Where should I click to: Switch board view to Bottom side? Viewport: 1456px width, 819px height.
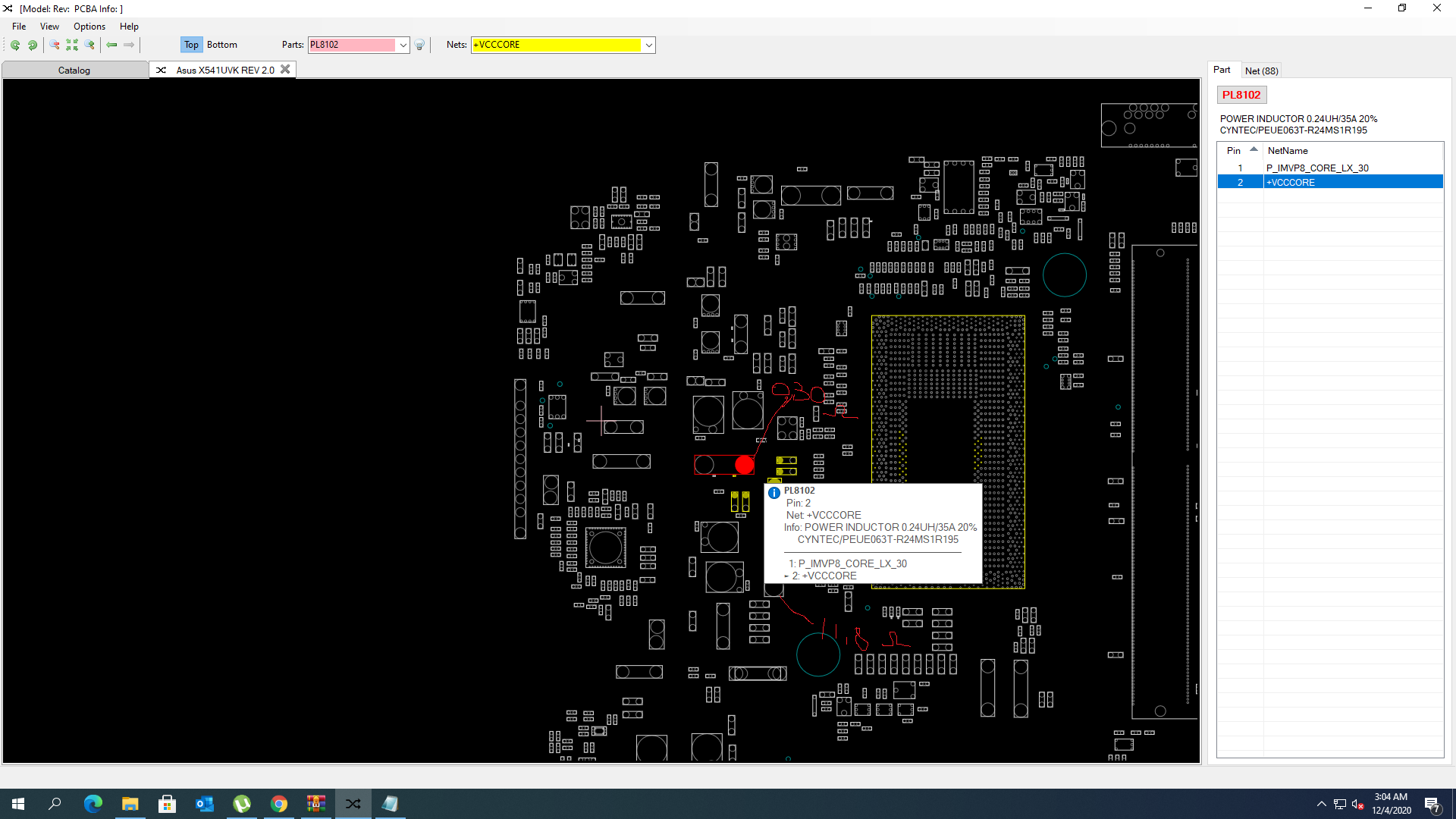221,45
